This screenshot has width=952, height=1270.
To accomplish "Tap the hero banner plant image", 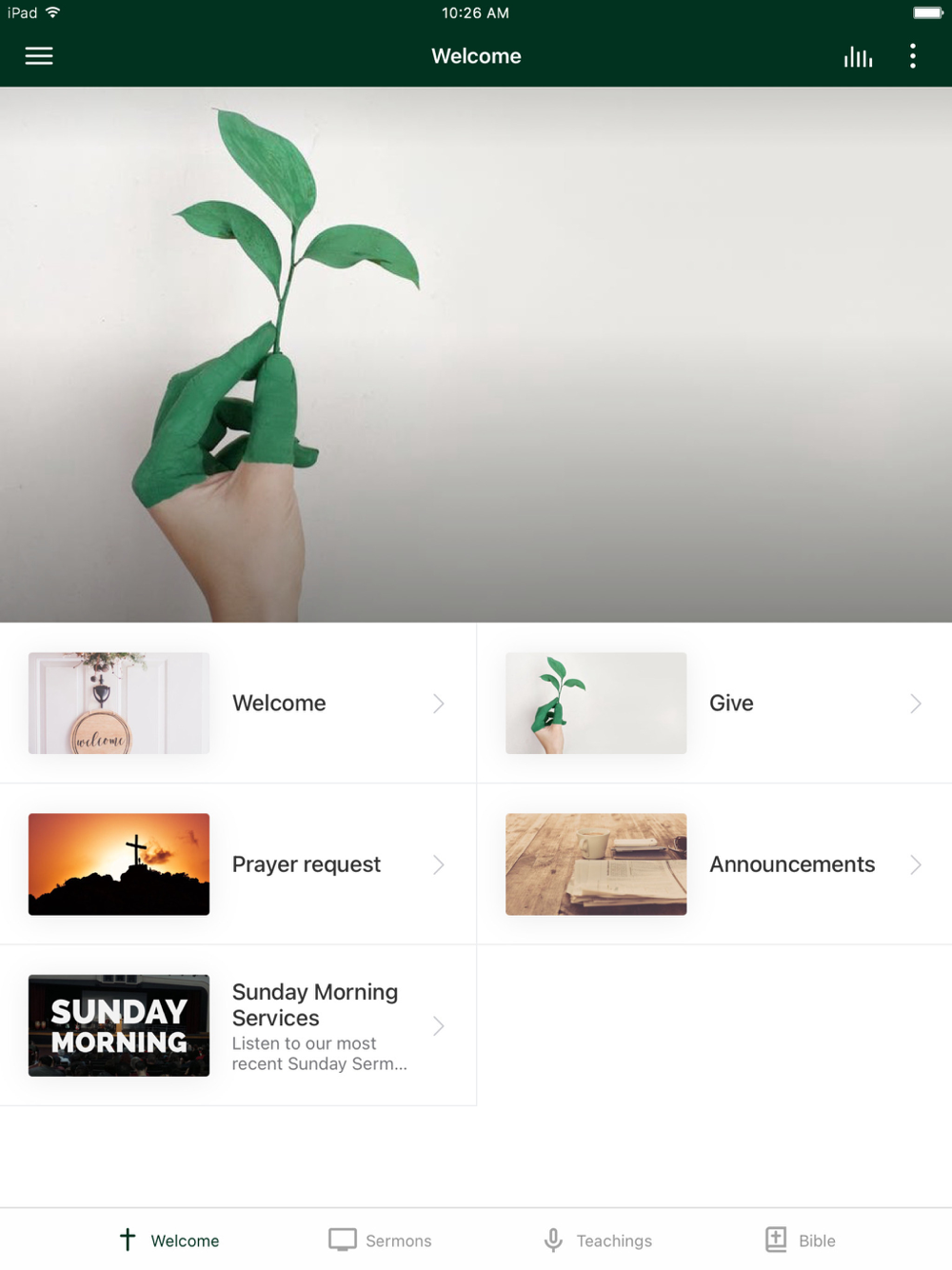I will [x=476, y=355].
